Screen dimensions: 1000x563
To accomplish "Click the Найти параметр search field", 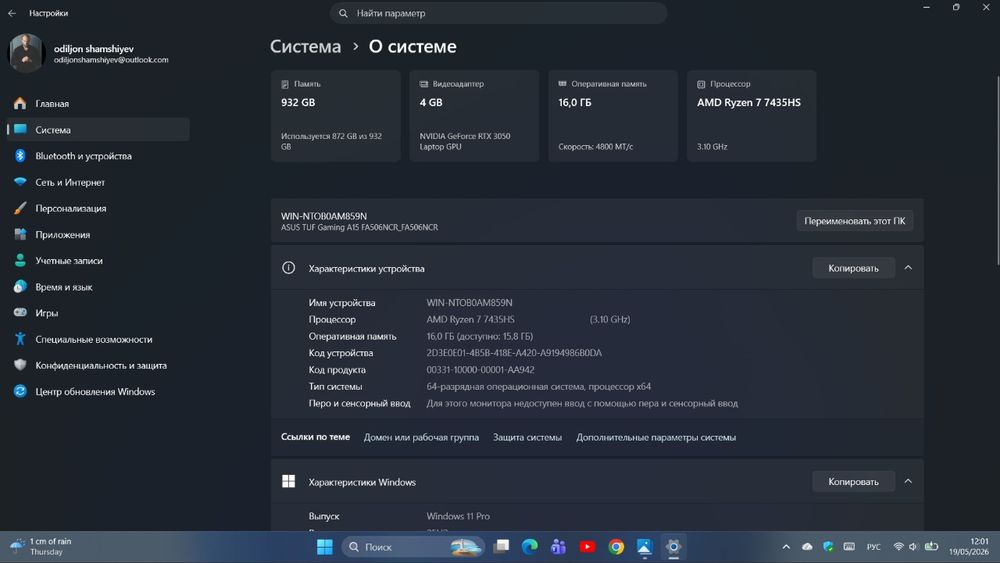I will pyautogui.click(x=498, y=13).
